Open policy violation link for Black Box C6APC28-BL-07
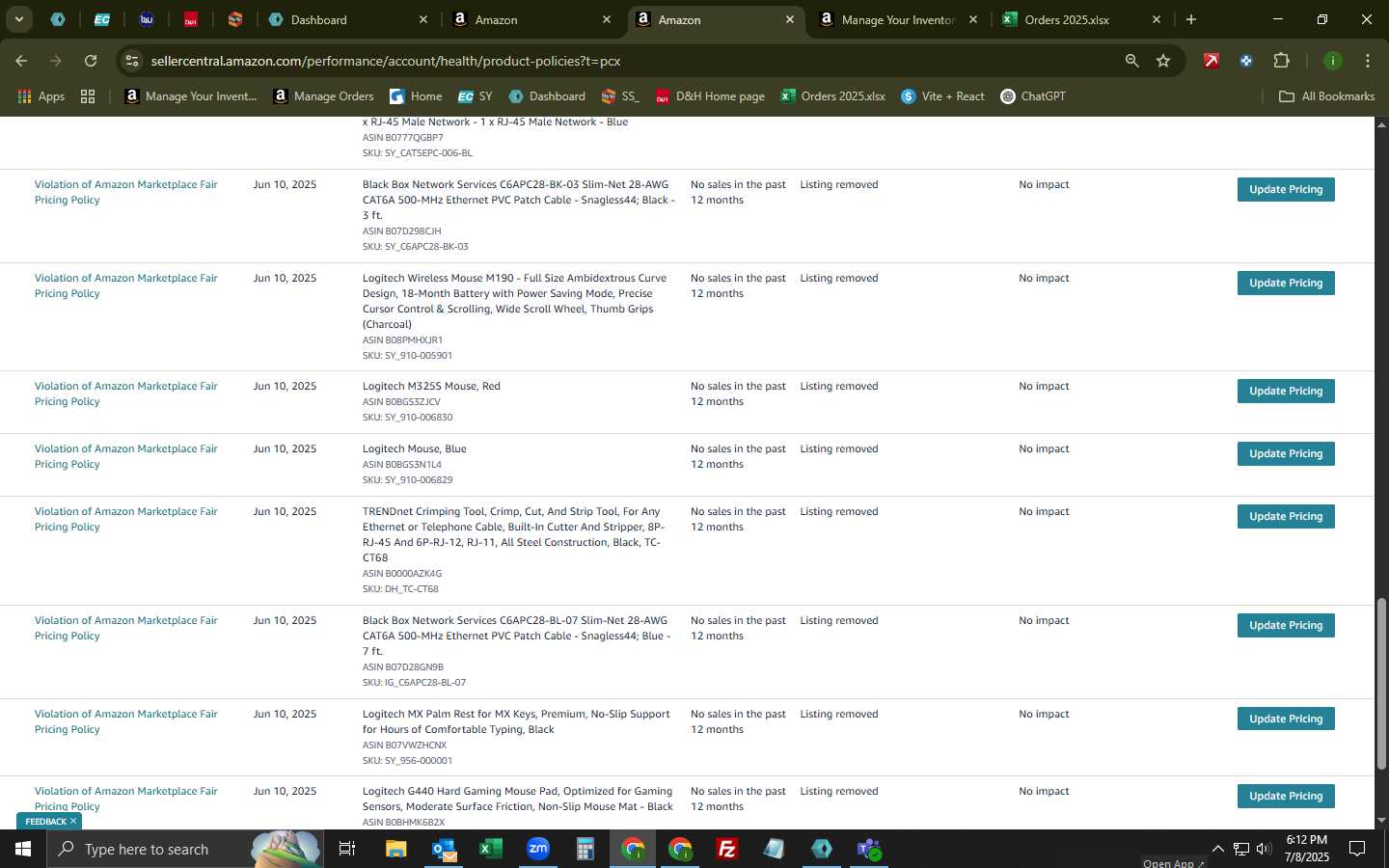Screen dimensions: 1389x868 (x=126, y=628)
